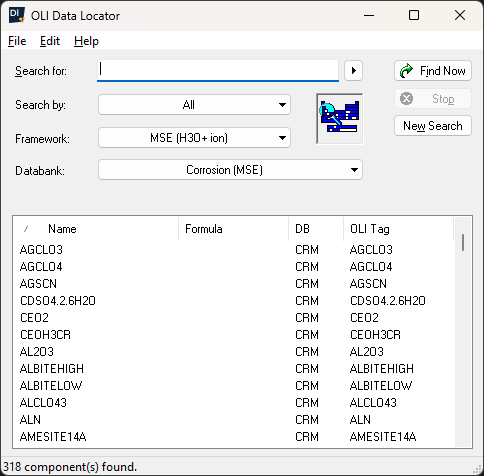
Task: Open the Edit menu
Action: [50, 41]
